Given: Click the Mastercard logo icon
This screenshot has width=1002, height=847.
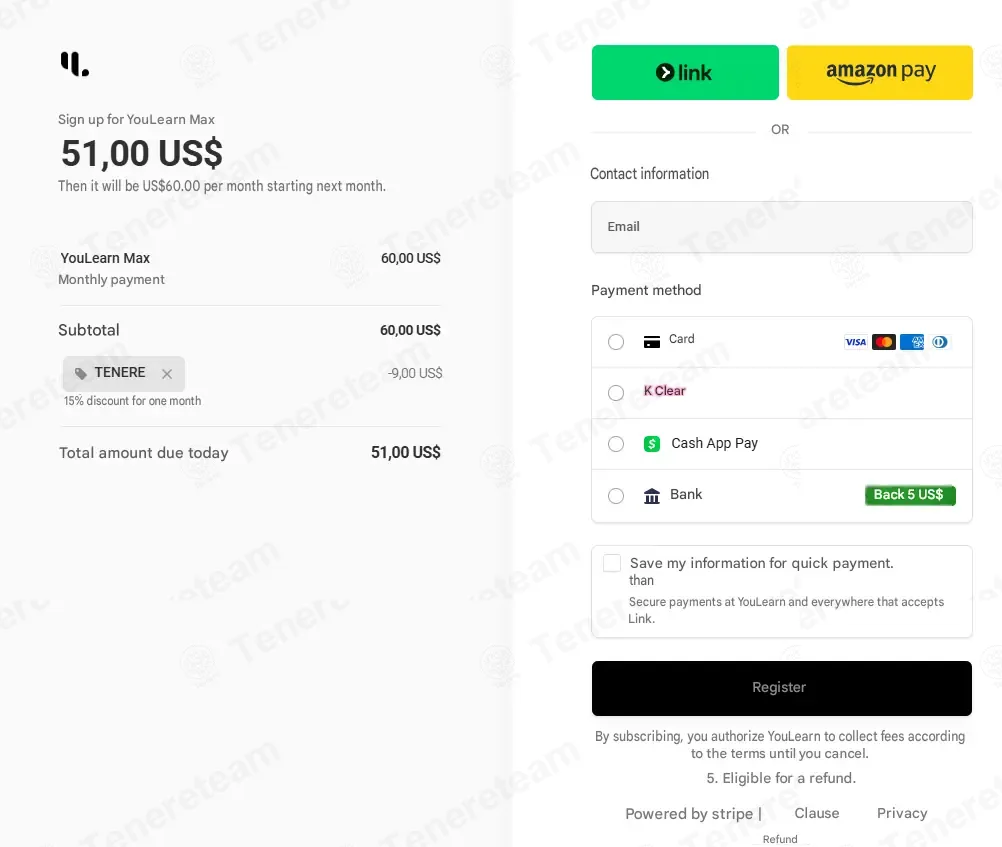Looking at the screenshot, I should tap(884, 342).
